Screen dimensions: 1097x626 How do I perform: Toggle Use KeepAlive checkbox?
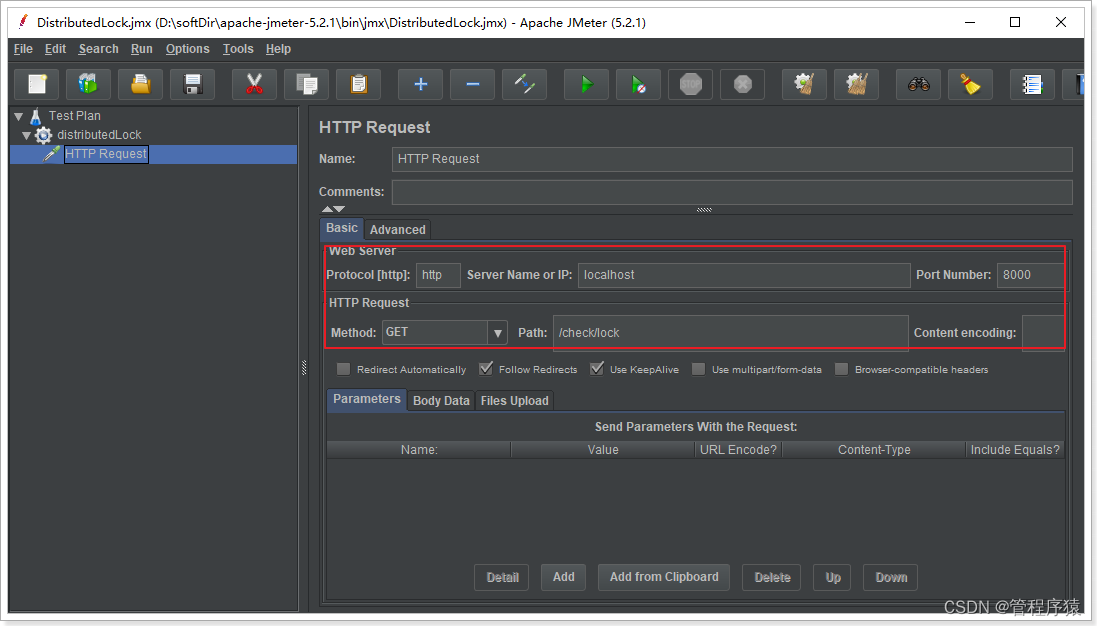[597, 369]
